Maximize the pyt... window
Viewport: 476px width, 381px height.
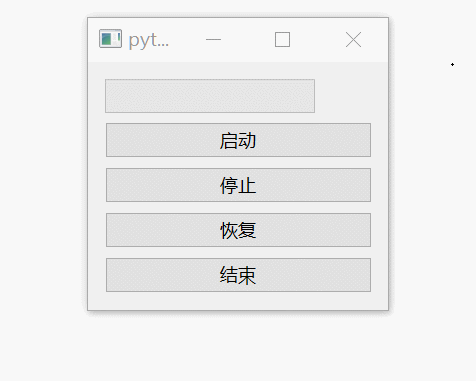click(282, 39)
